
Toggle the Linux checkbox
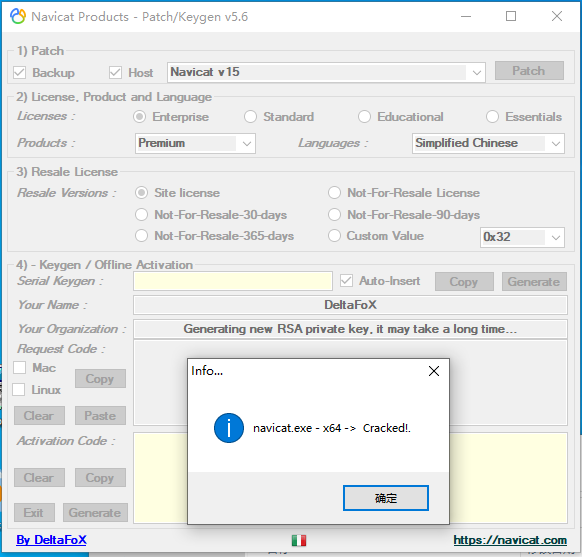coord(19,390)
